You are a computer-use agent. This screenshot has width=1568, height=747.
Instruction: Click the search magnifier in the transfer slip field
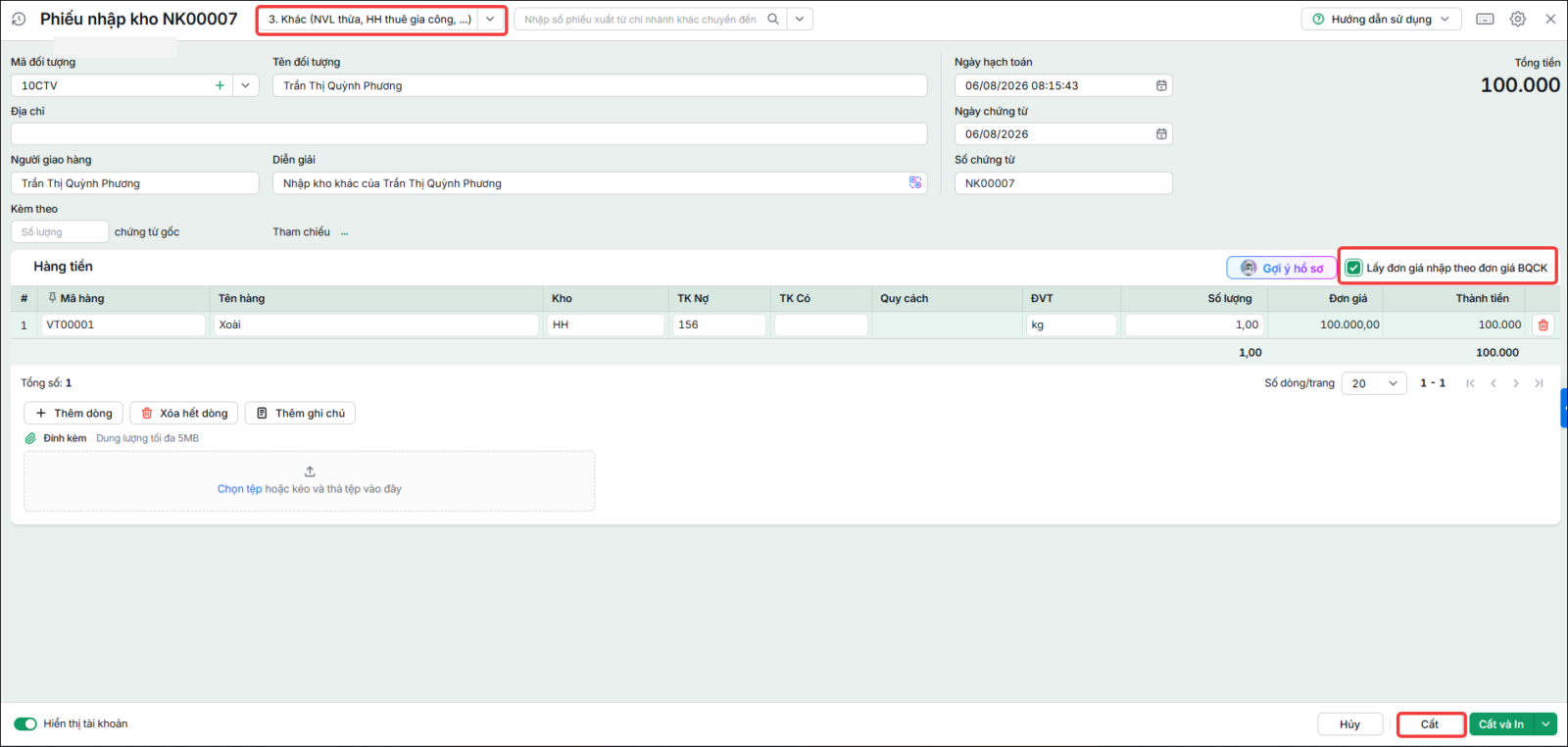773,19
